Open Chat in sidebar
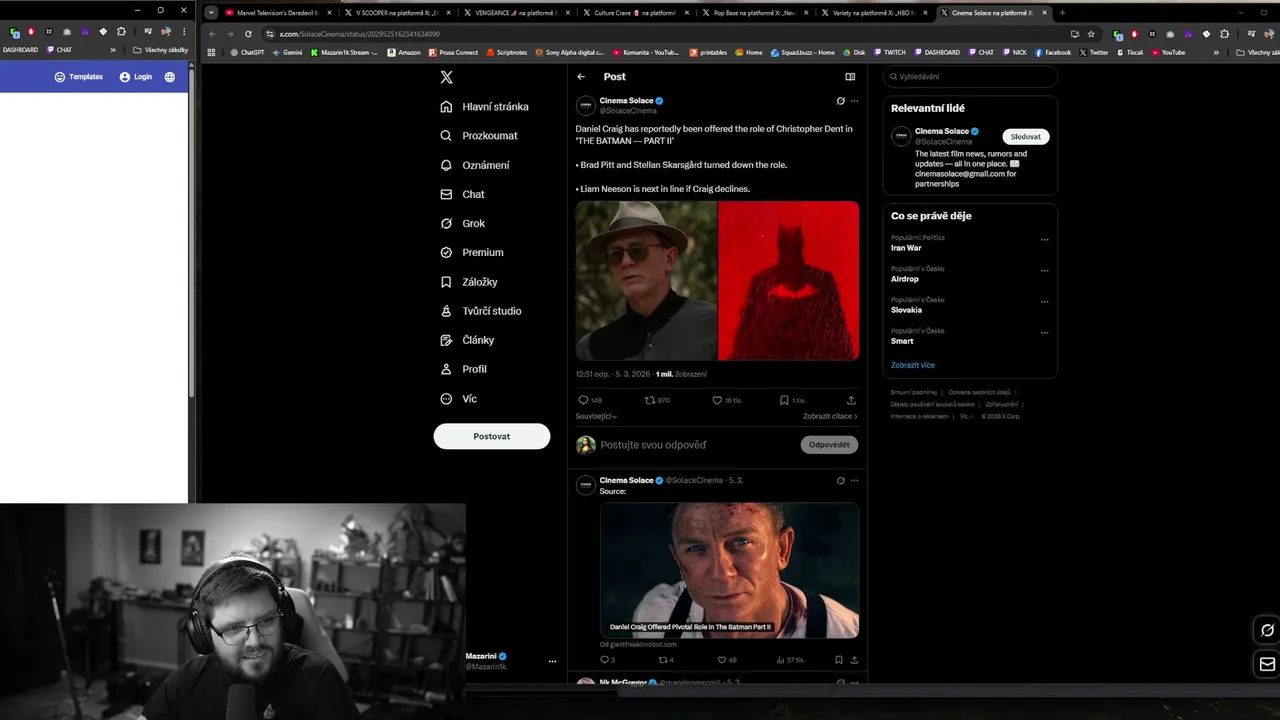The height and width of the screenshot is (720, 1280). point(462,194)
